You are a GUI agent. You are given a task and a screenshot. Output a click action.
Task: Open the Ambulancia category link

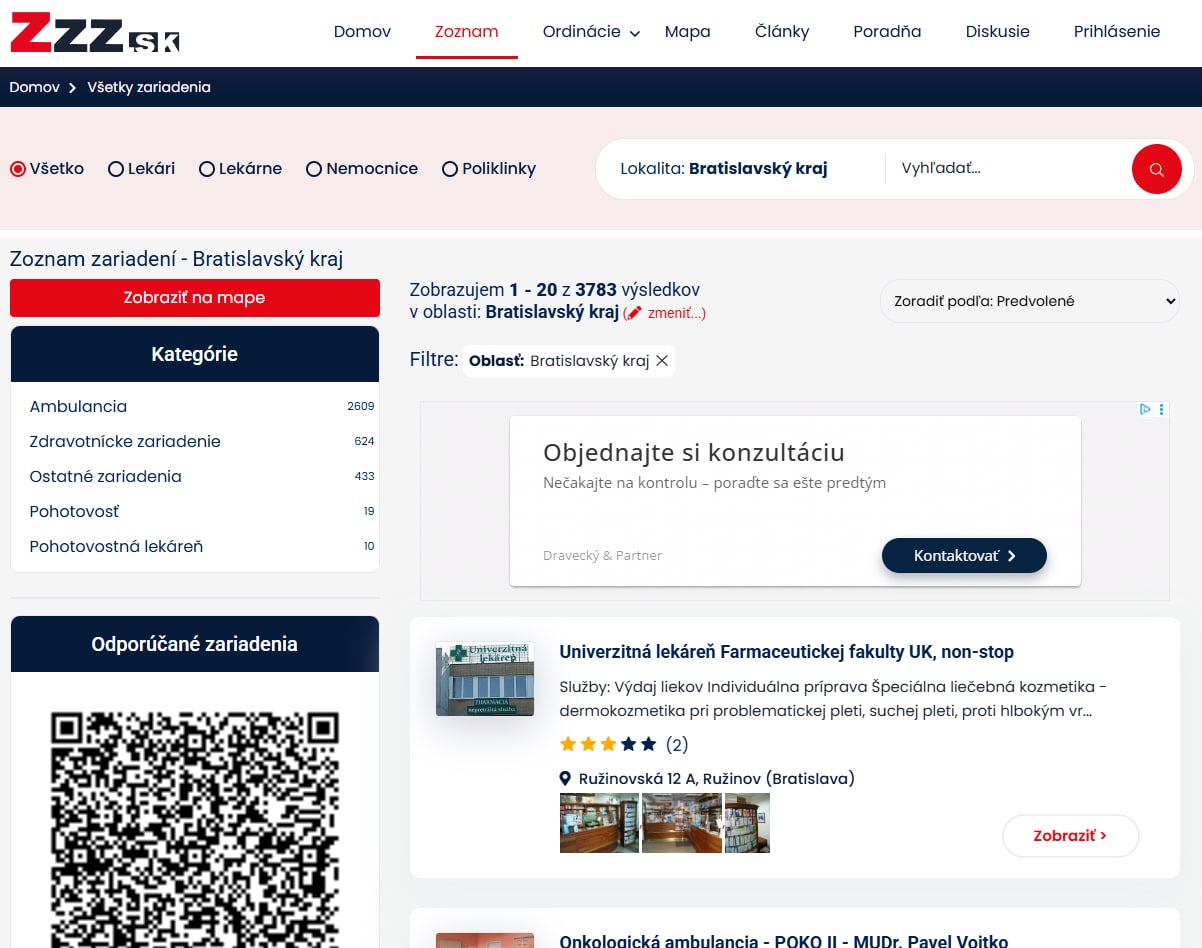tap(78, 406)
